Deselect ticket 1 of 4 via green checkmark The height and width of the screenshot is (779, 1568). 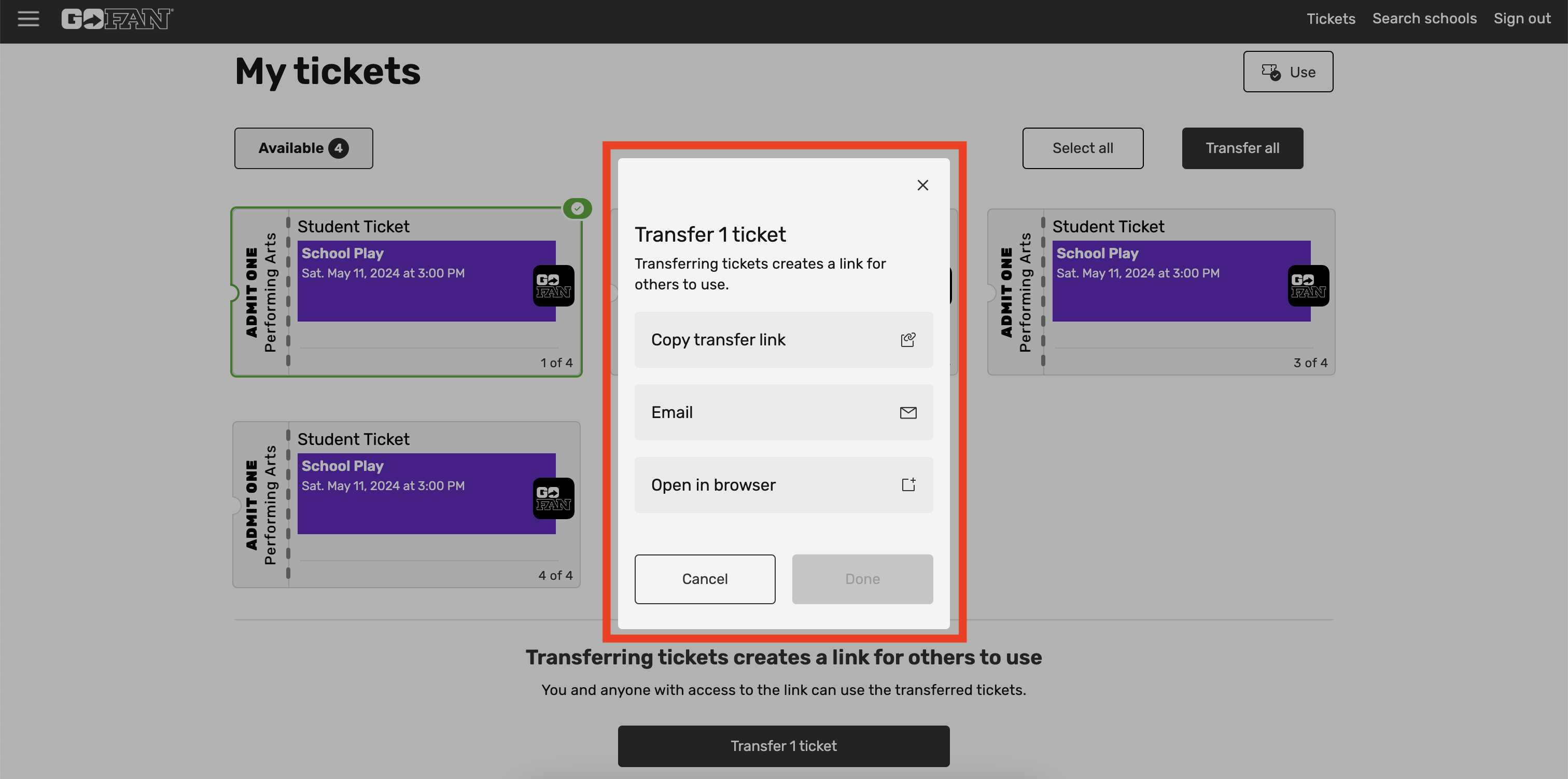(x=577, y=208)
